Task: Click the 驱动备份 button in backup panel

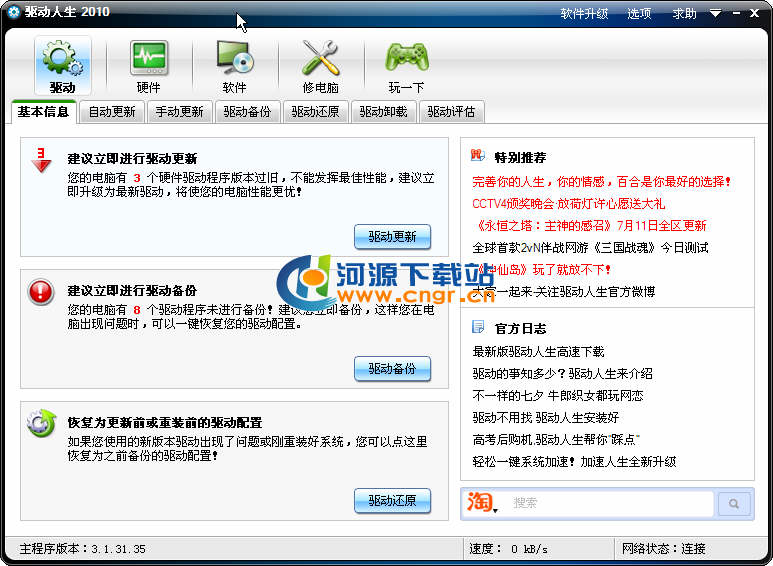Action: pyautogui.click(x=392, y=369)
